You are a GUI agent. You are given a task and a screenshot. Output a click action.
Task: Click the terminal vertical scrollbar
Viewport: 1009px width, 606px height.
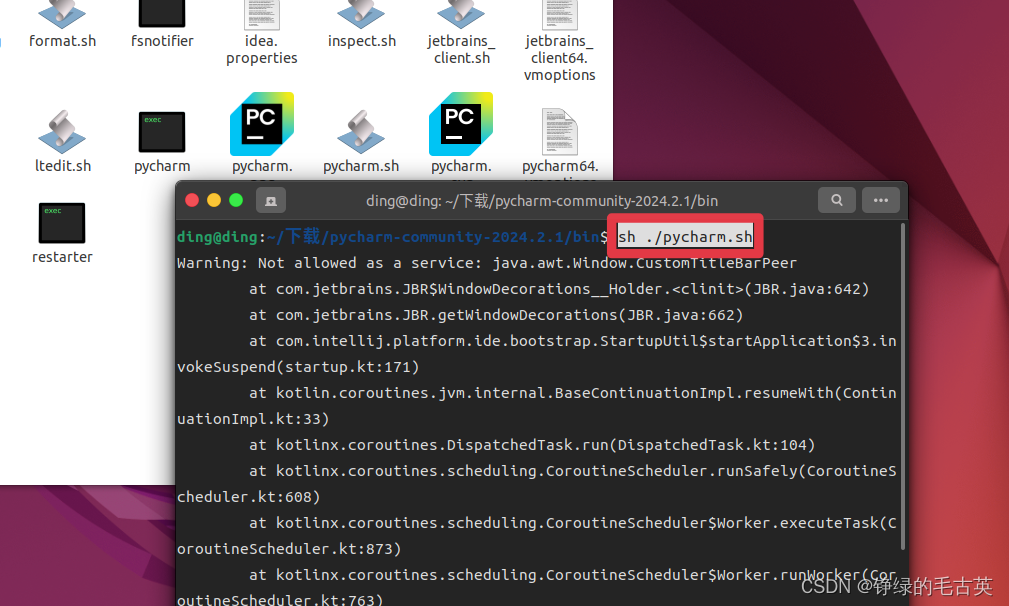click(903, 386)
